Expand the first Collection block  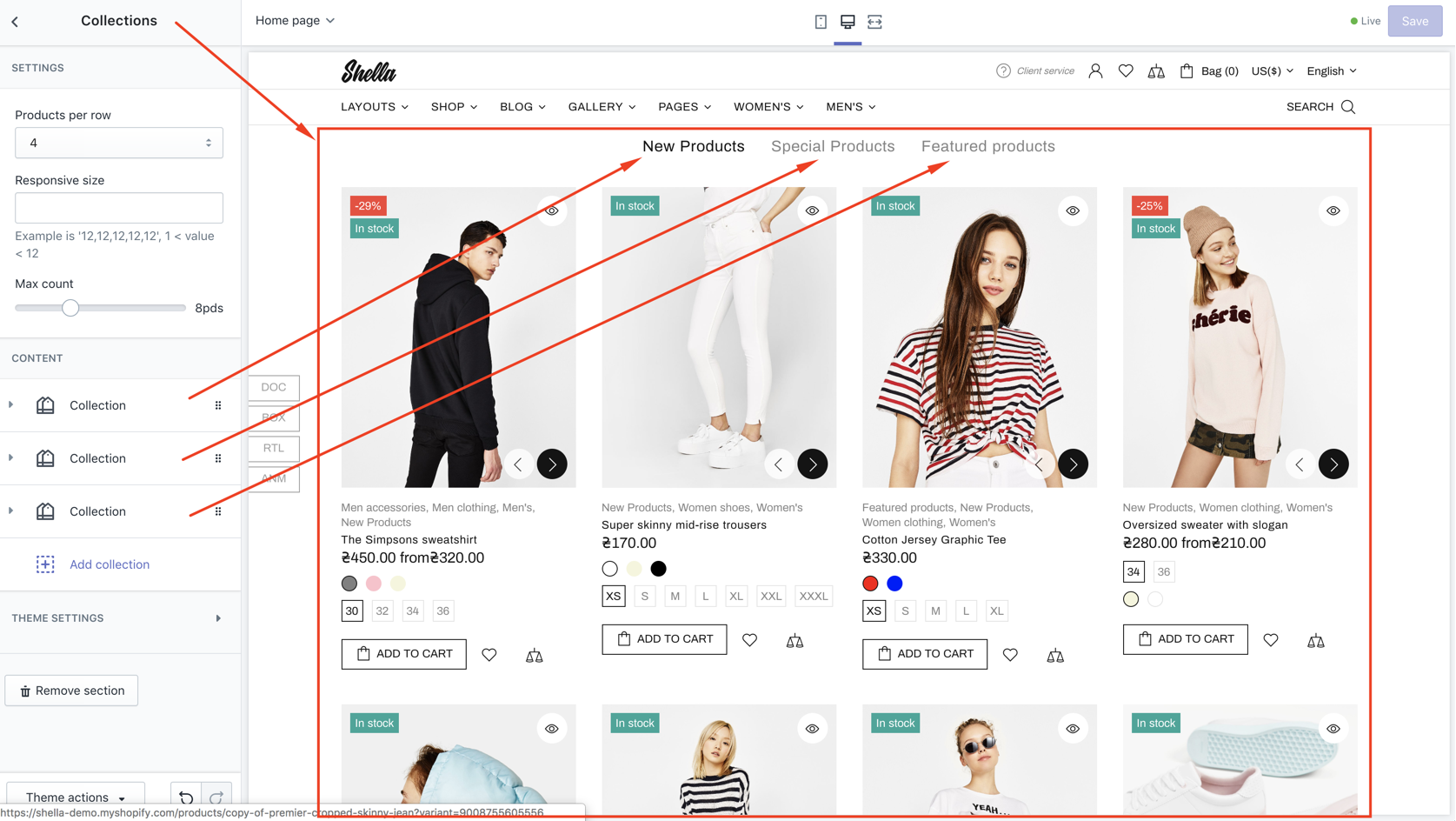11,405
